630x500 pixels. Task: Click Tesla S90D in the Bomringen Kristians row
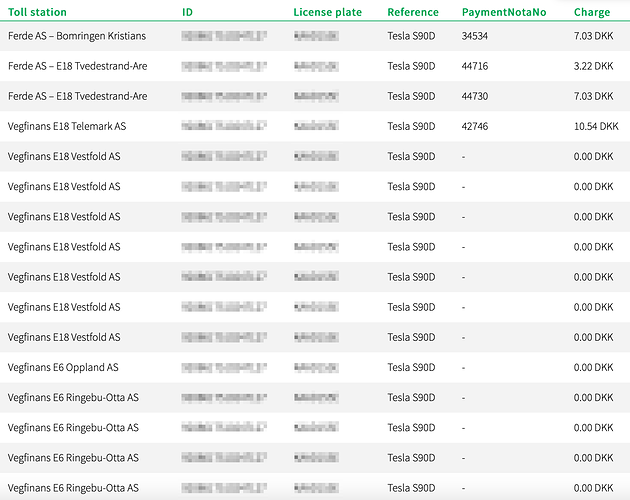coord(411,36)
